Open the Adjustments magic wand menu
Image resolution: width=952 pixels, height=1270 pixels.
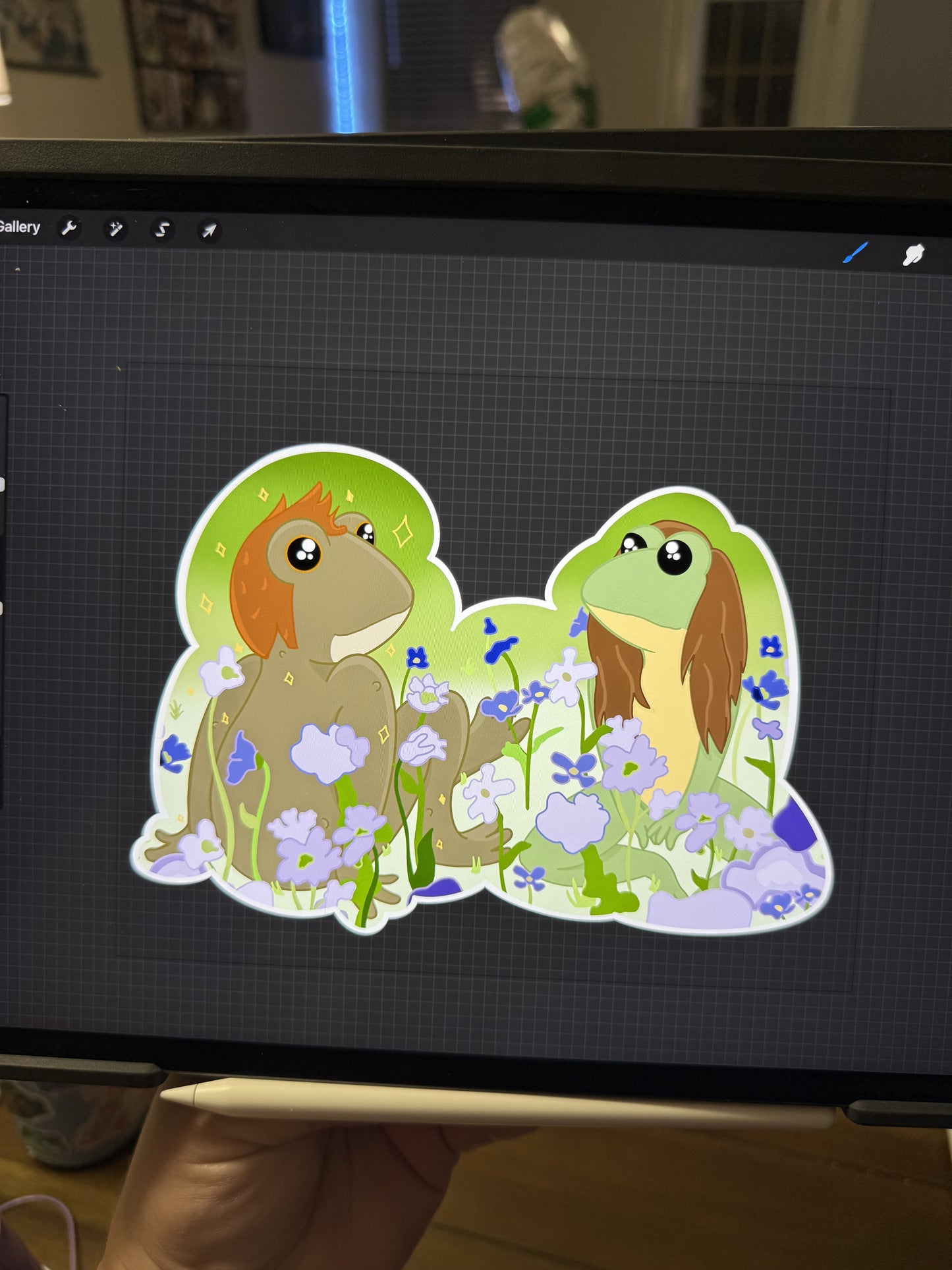coord(115,229)
